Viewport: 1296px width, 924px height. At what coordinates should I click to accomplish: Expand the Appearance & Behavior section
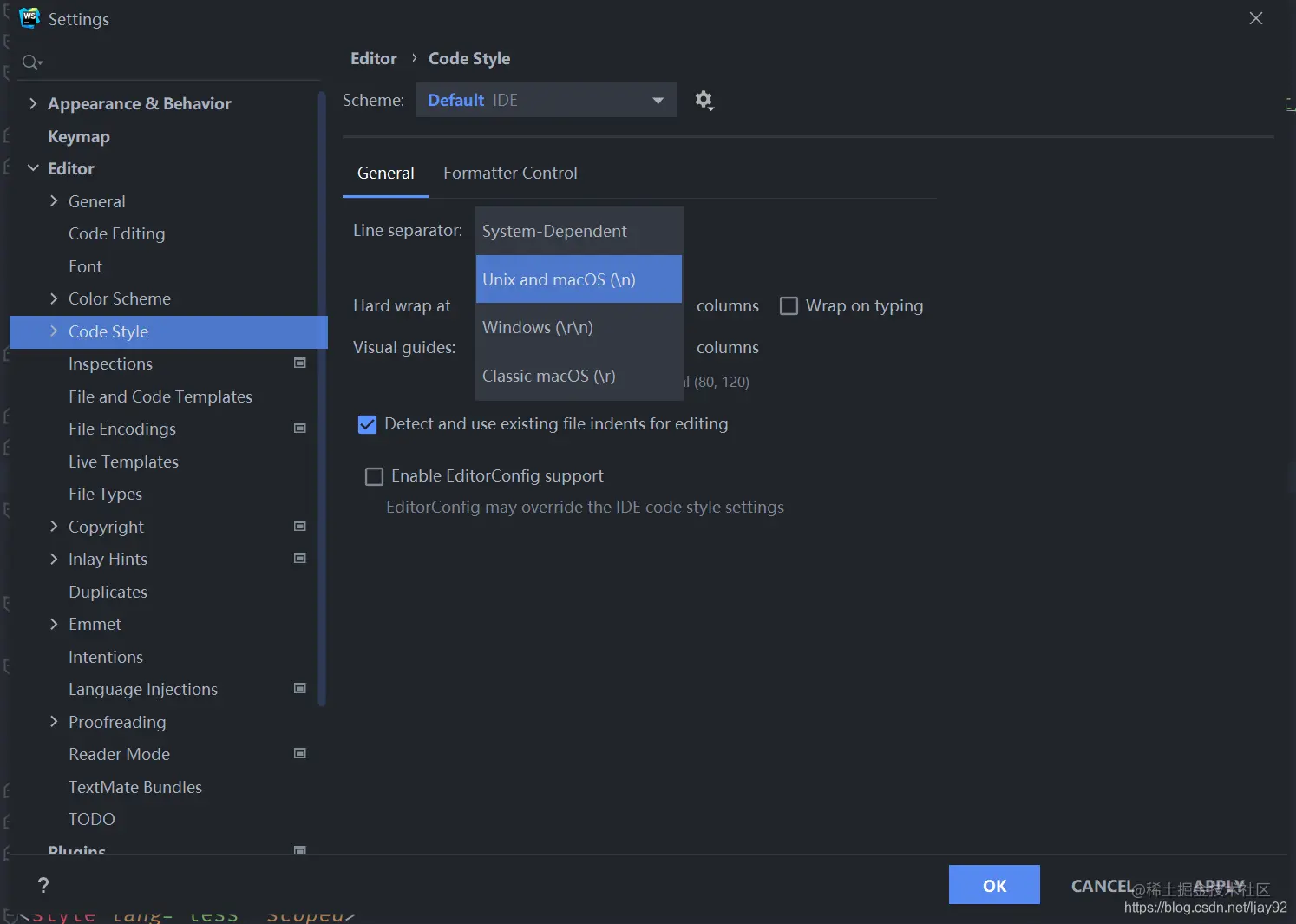(33, 104)
